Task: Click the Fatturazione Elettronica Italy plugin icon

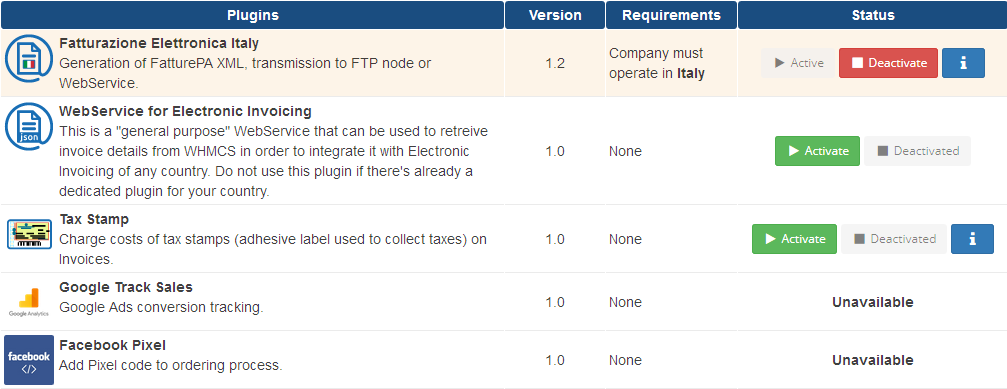Action: 29,59
